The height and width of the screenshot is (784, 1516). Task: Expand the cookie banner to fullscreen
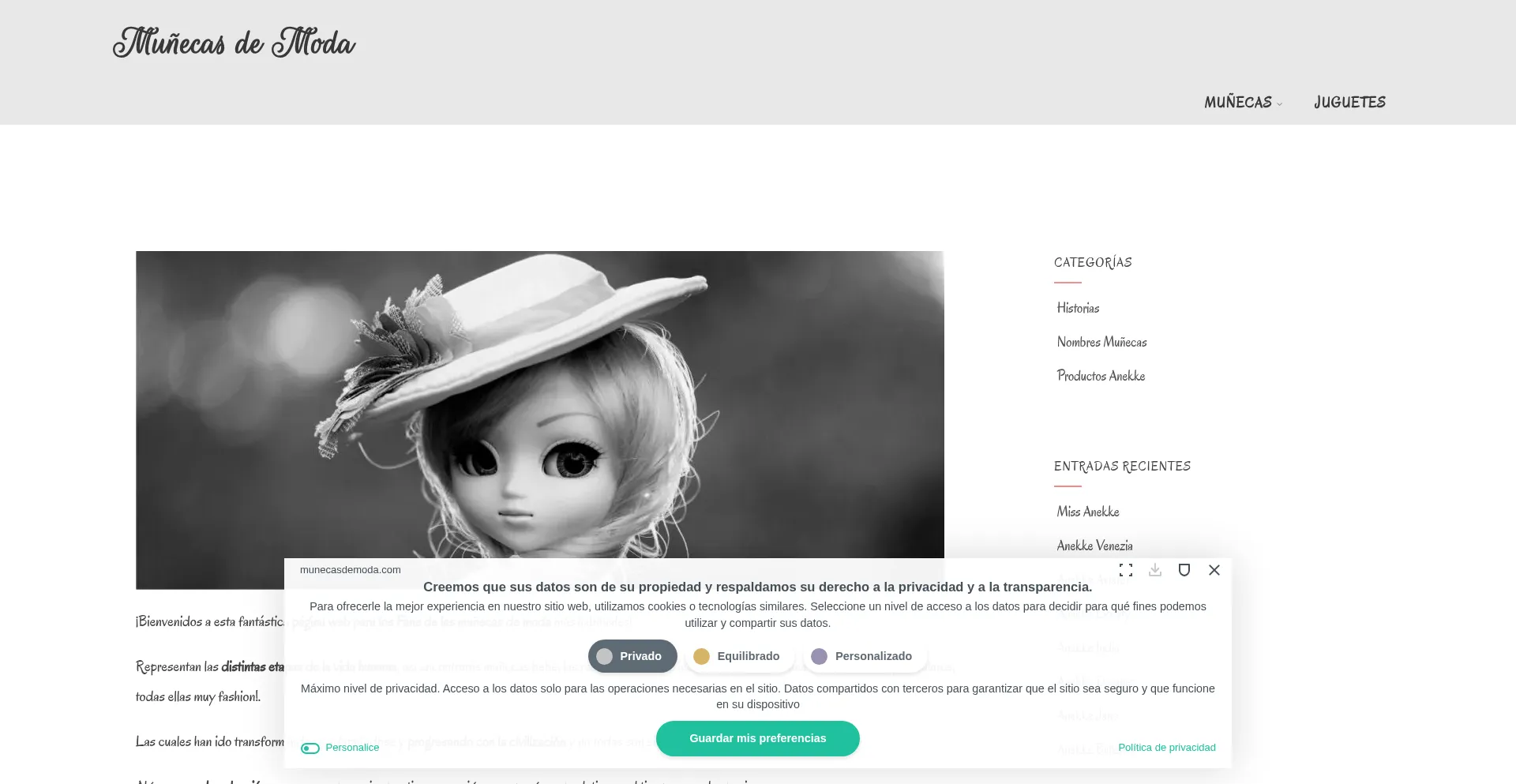click(x=1126, y=570)
